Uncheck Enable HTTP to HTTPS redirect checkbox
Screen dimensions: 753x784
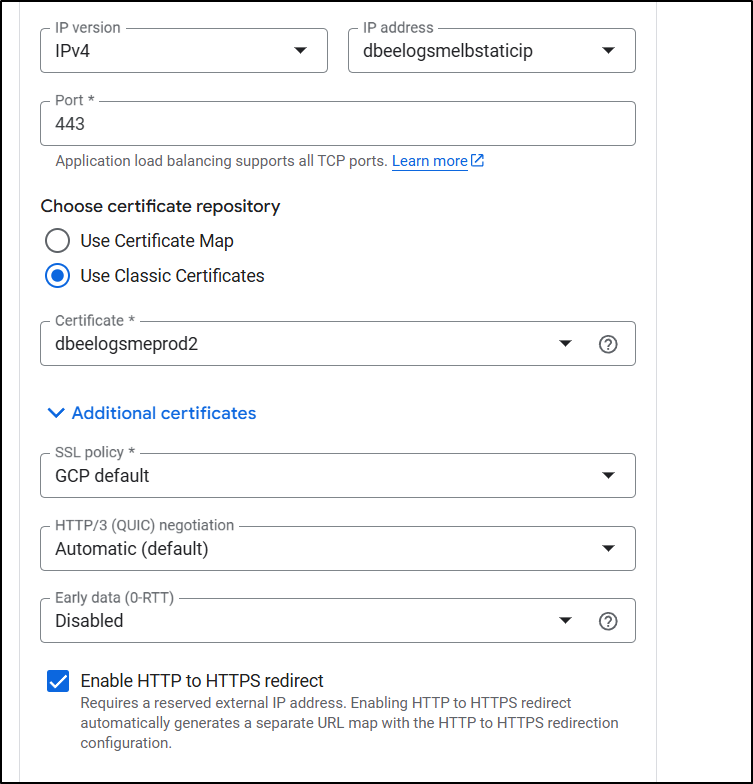click(58, 681)
